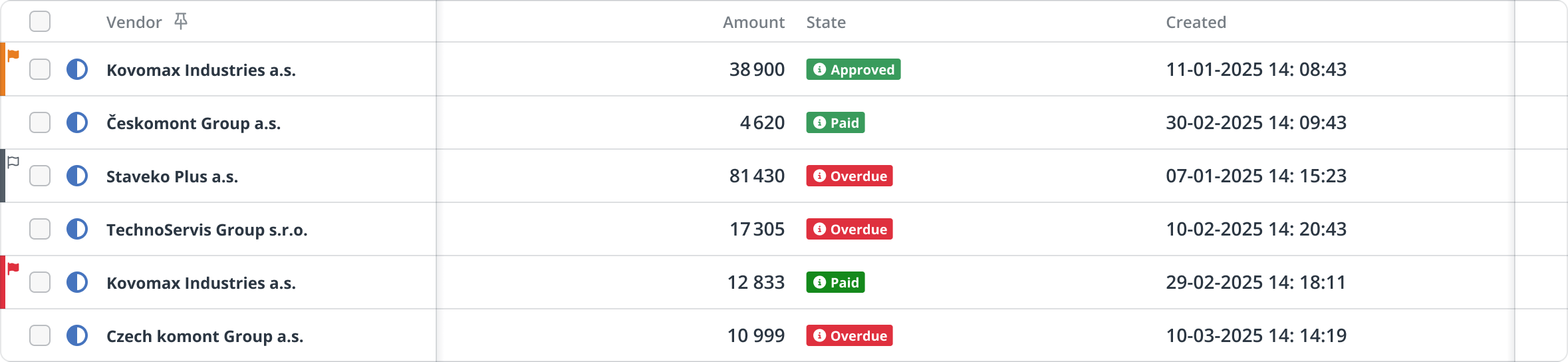Click the outlined flag on Staveko Plus row

click(13, 162)
